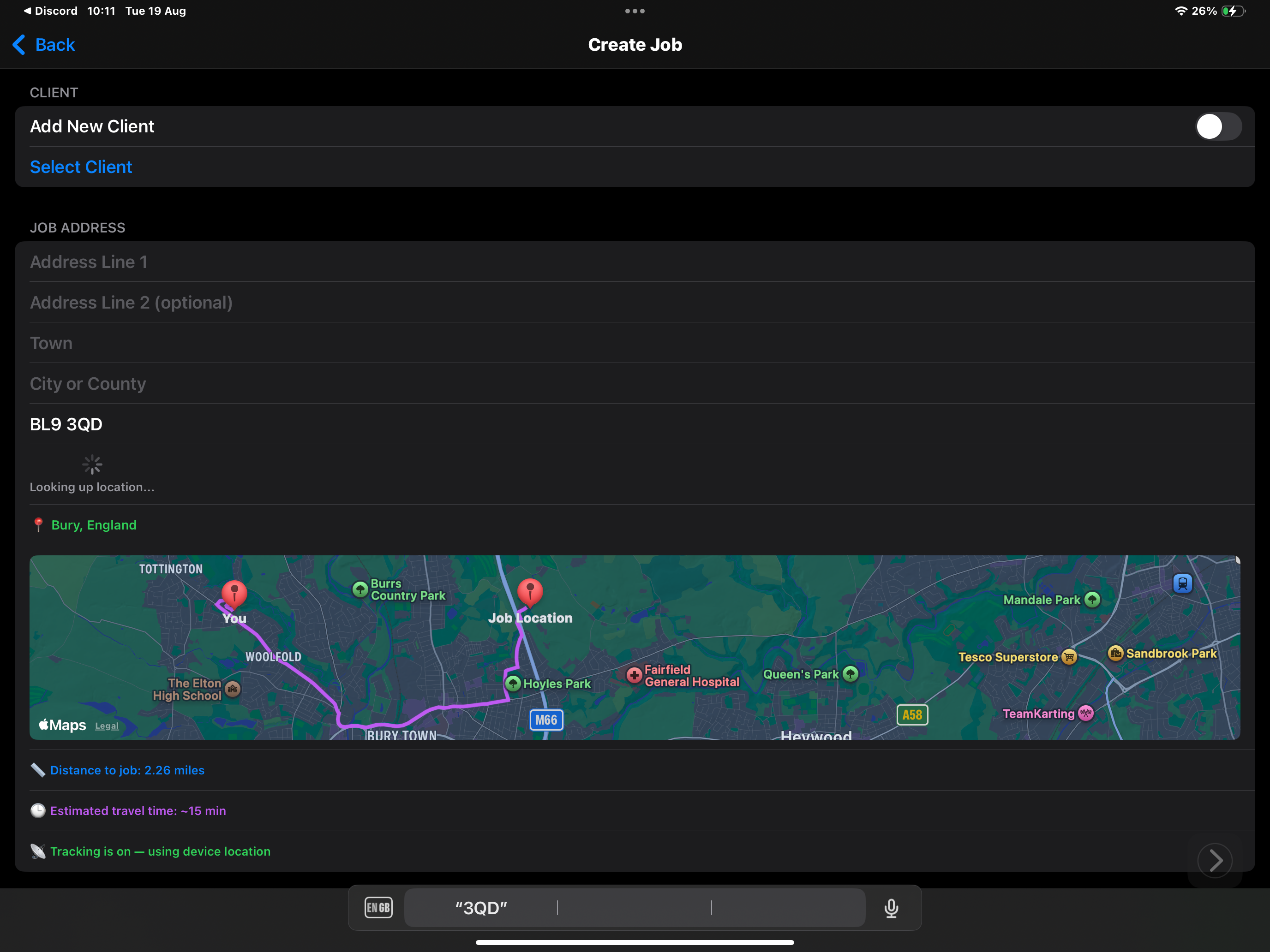Switch keyboard language with EN GB icon

pyautogui.click(x=378, y=908)
